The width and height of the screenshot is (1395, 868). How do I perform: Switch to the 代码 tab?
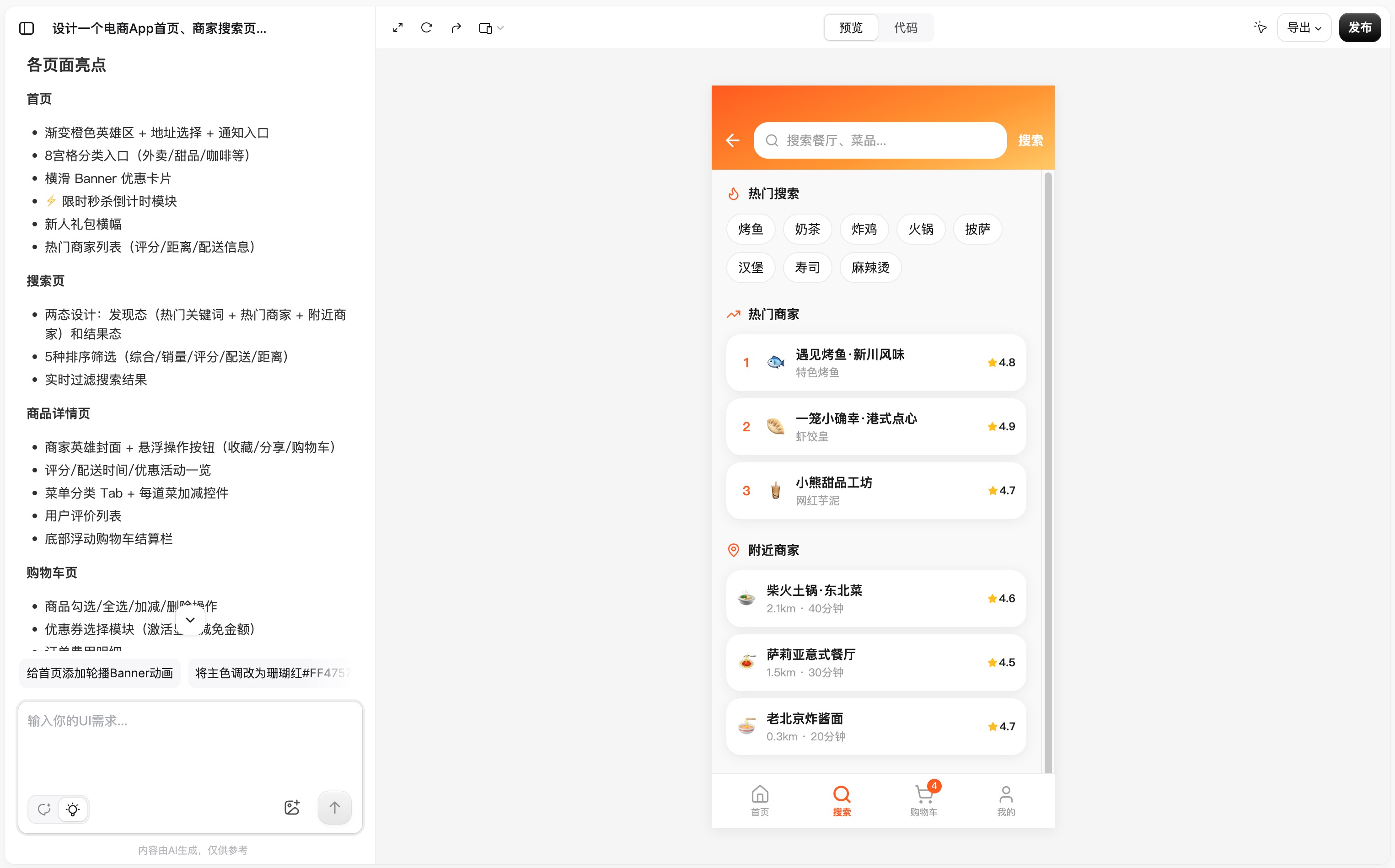click(x=905, y=27)
